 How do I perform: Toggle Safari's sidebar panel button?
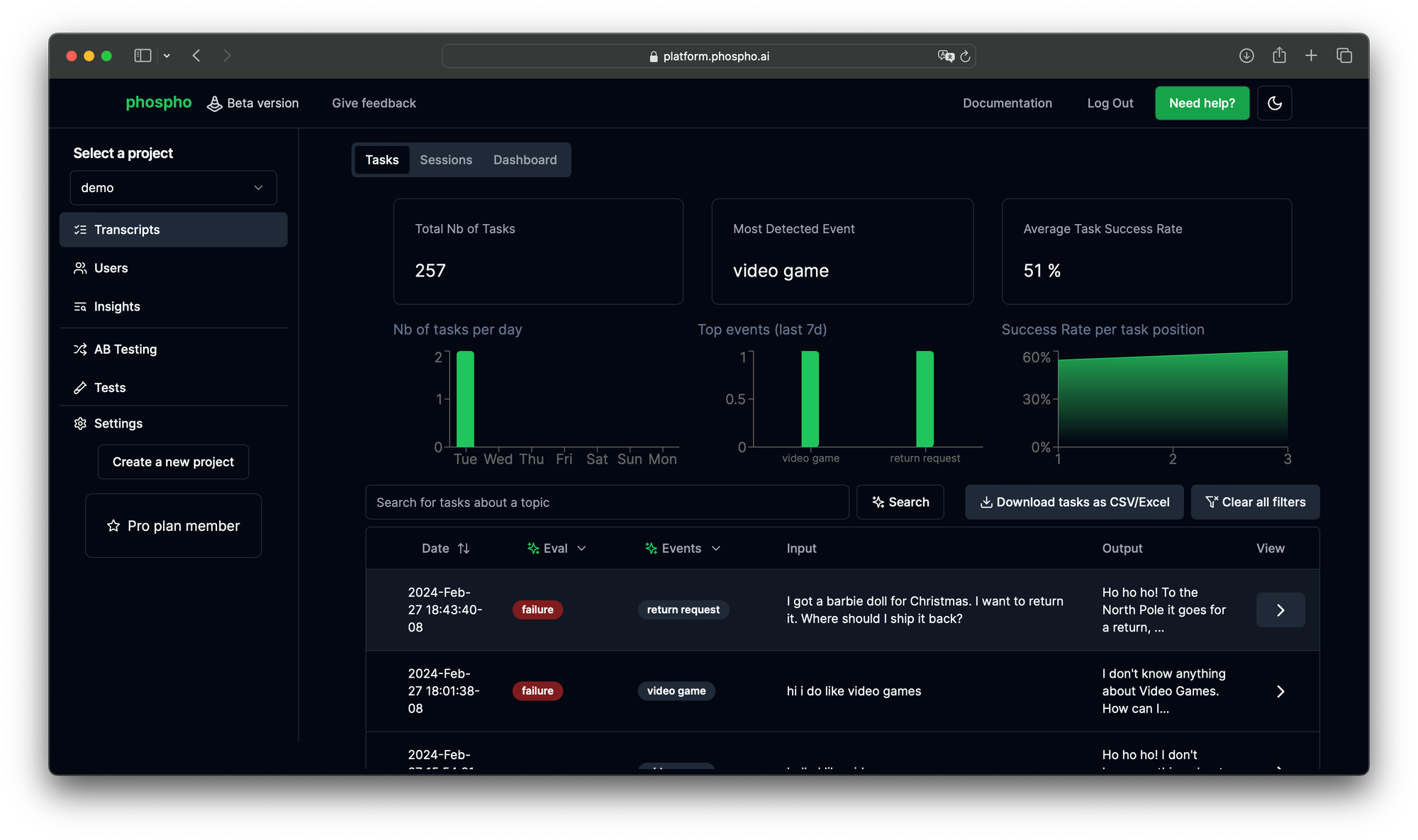(143, 55)
